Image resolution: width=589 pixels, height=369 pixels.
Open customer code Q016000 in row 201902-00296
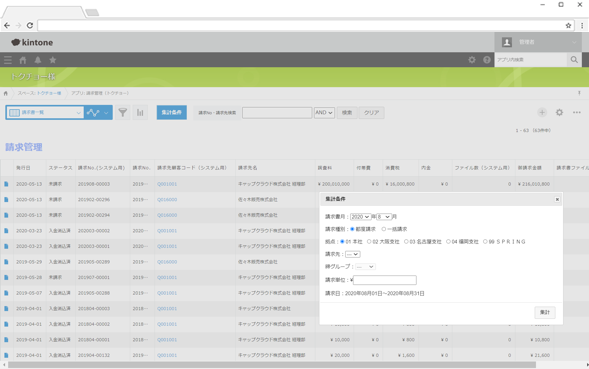point(167,200)
